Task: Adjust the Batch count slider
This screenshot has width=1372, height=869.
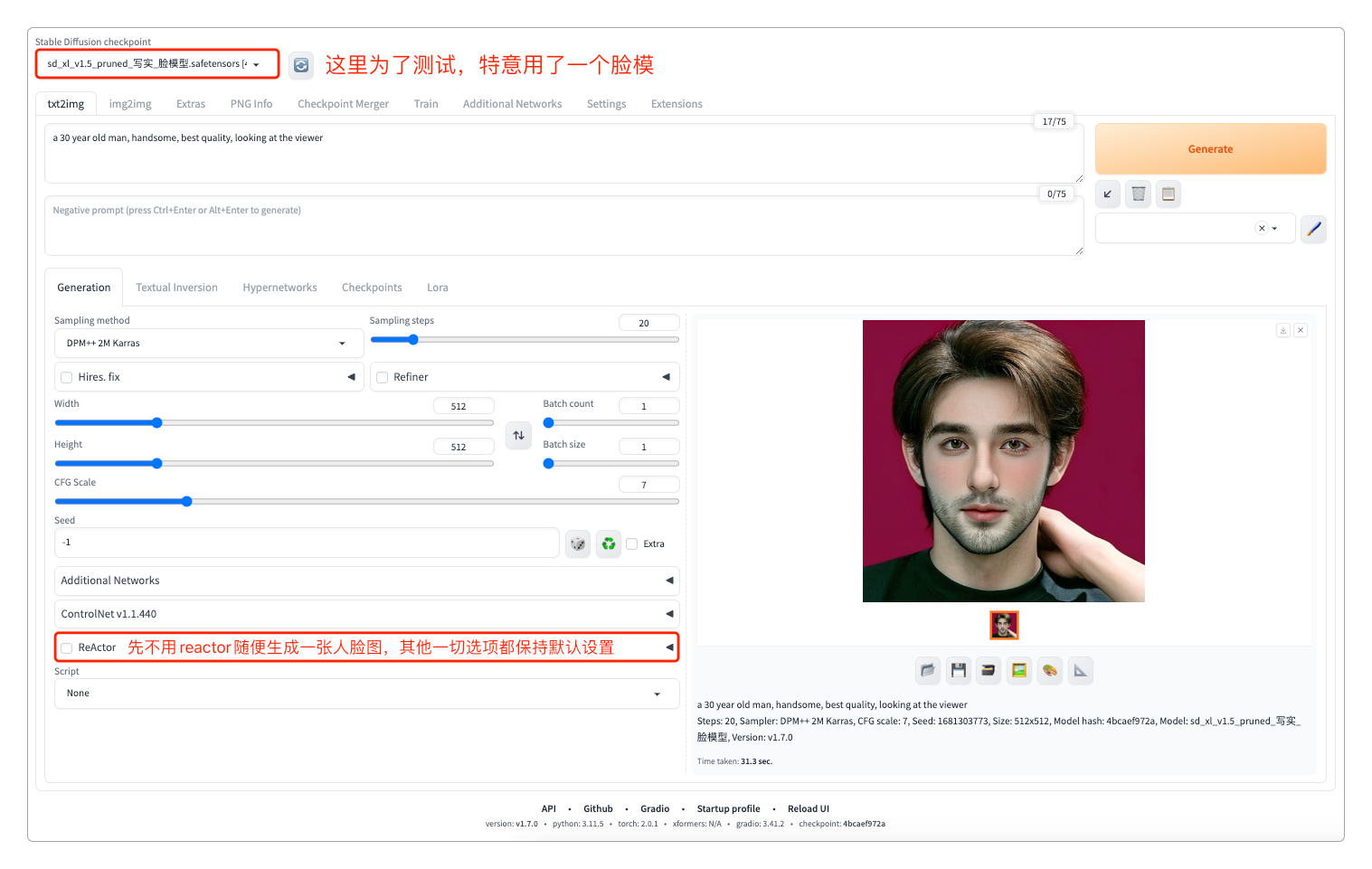Action: click(611, 423)
